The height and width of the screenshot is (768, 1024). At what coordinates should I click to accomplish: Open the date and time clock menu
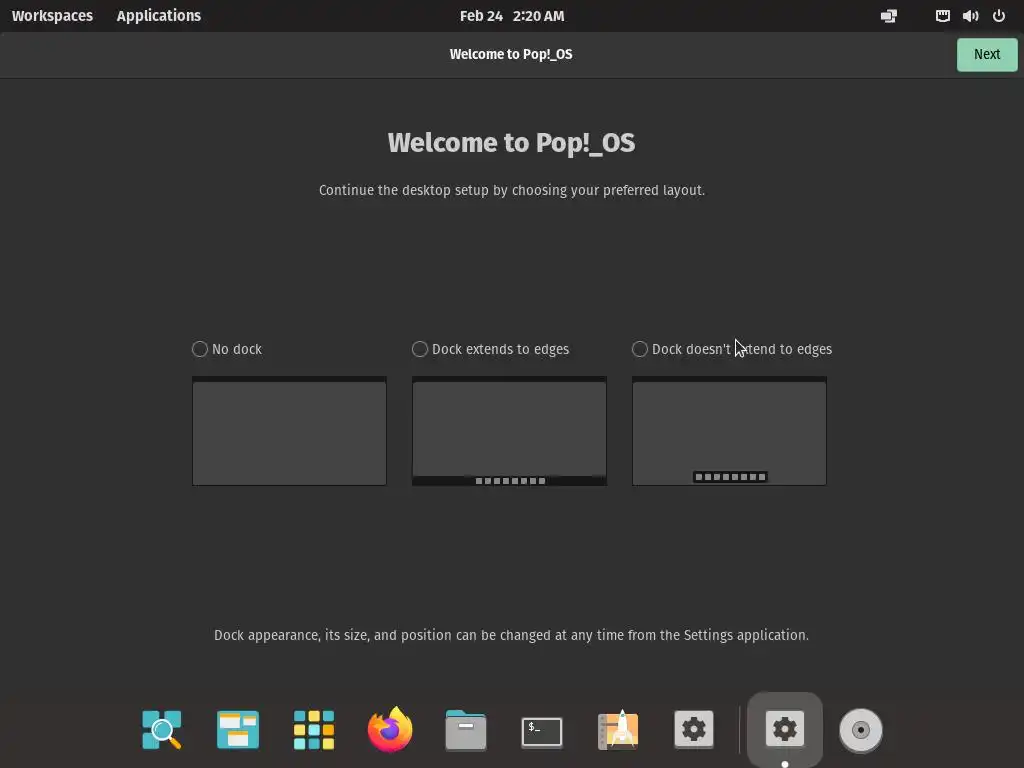click(512, 16)
